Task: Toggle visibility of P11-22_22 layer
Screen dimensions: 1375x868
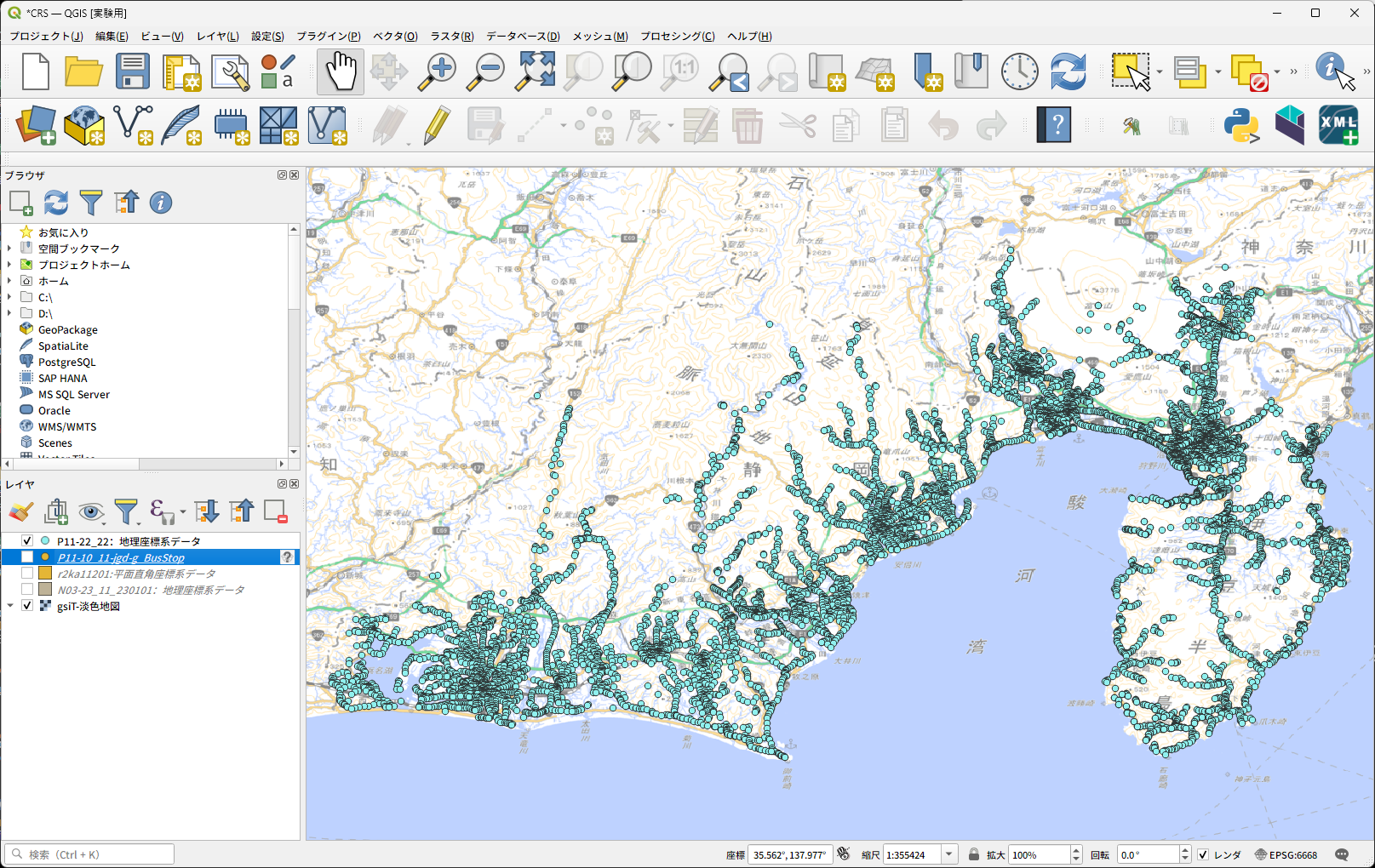Action: (x=27, y=541)
